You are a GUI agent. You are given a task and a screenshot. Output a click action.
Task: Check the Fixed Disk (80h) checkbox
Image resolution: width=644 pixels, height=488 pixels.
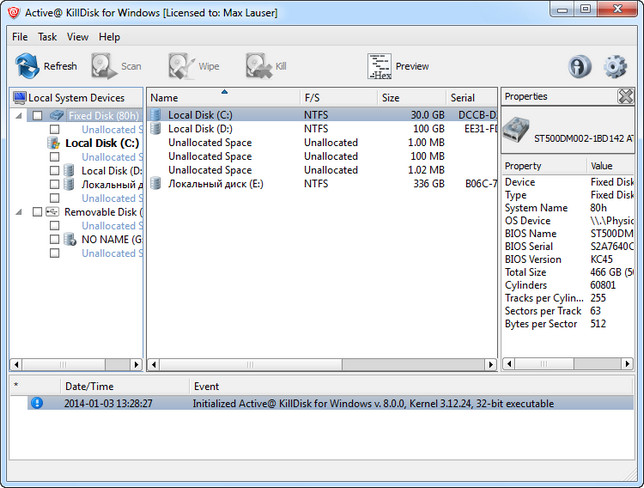click(37, 115)
